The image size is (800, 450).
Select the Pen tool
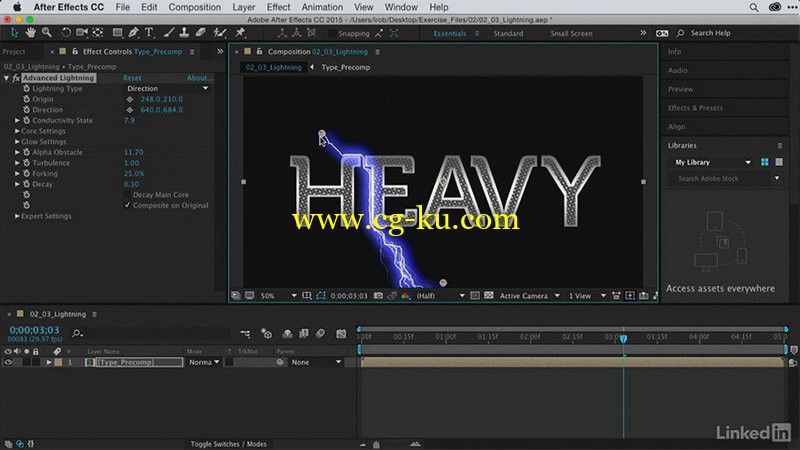pos(133,33)
